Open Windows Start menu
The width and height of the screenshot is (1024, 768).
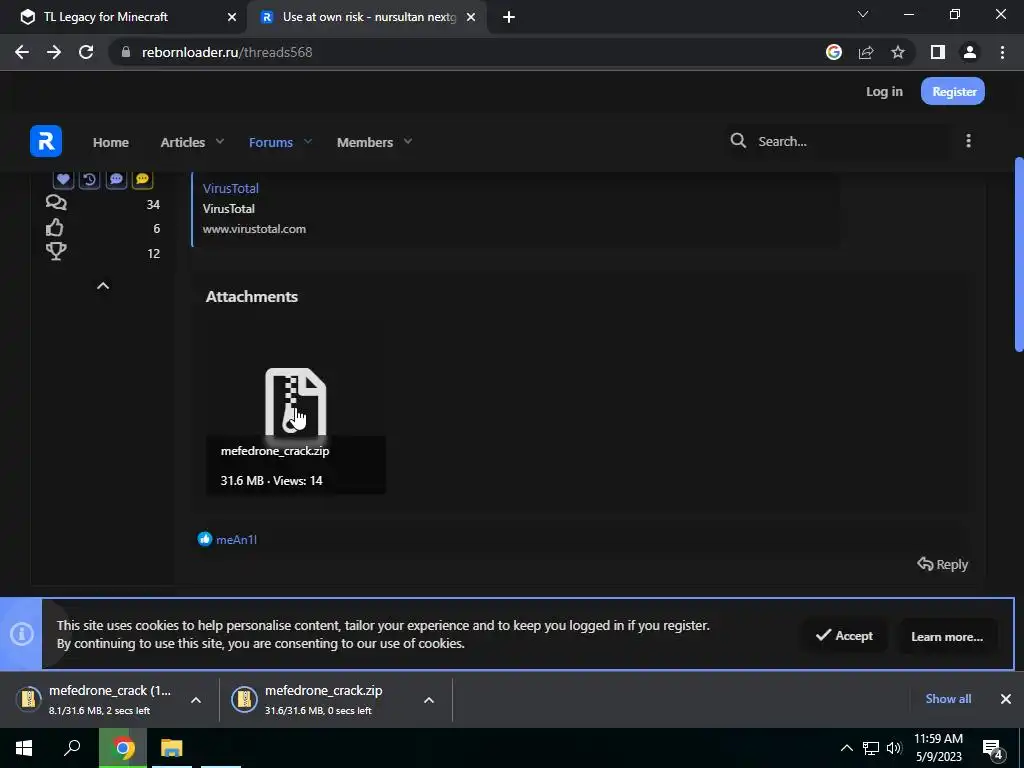pos(24,748)
